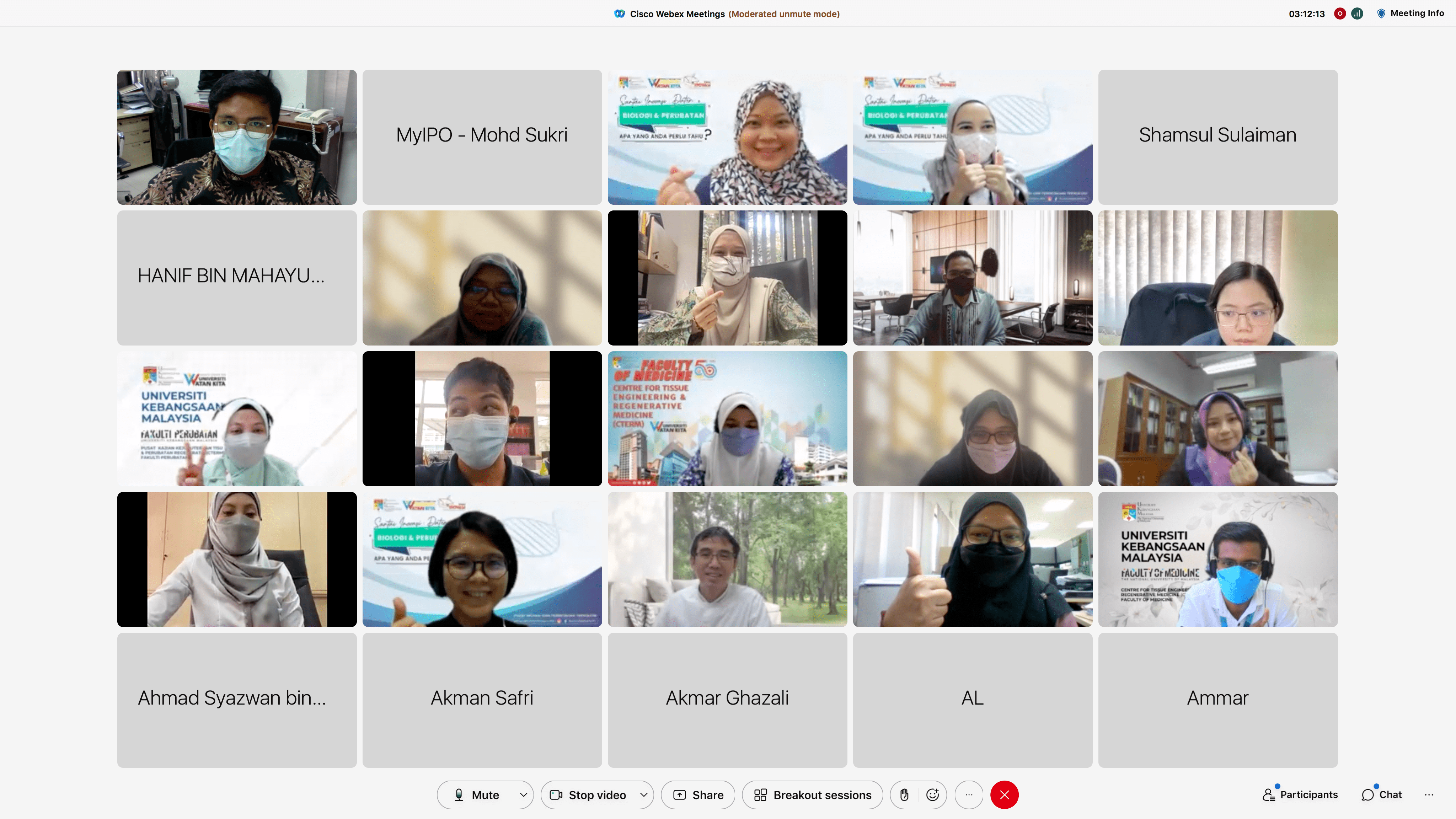This screenshot has width=1456, height=819.
Task: Open the Chat panel
Action: 1382,795
